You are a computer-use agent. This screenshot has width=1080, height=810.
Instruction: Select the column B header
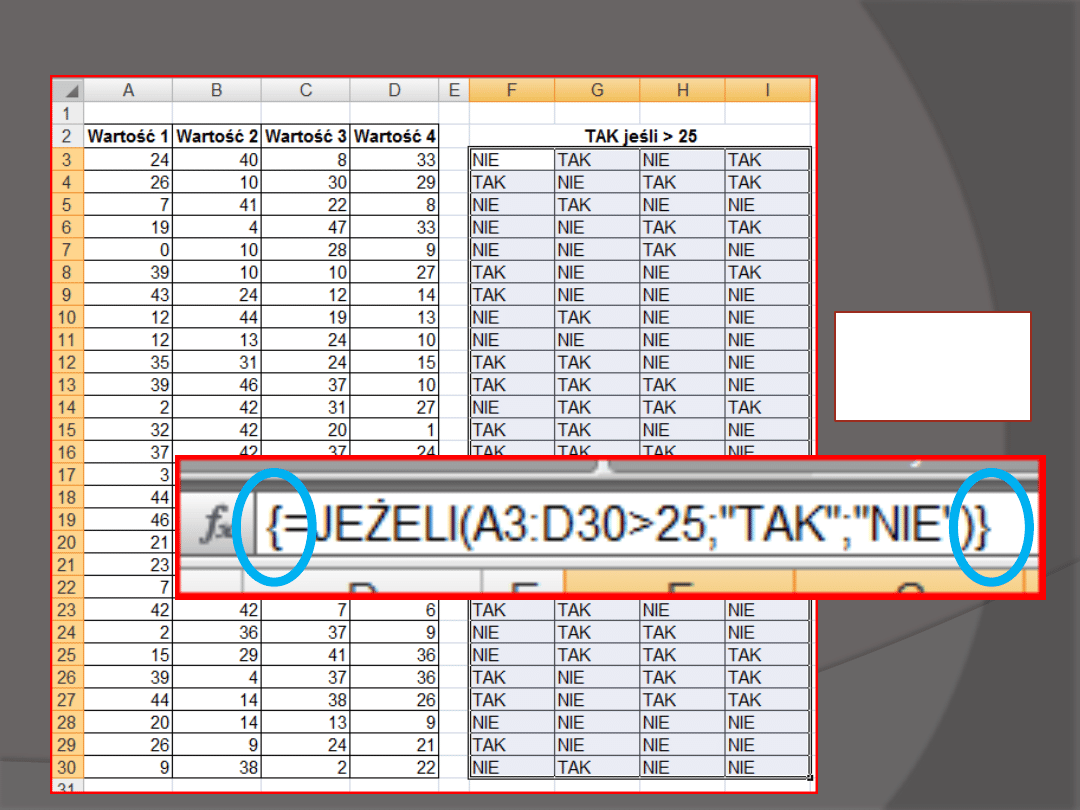pos(216,91)
